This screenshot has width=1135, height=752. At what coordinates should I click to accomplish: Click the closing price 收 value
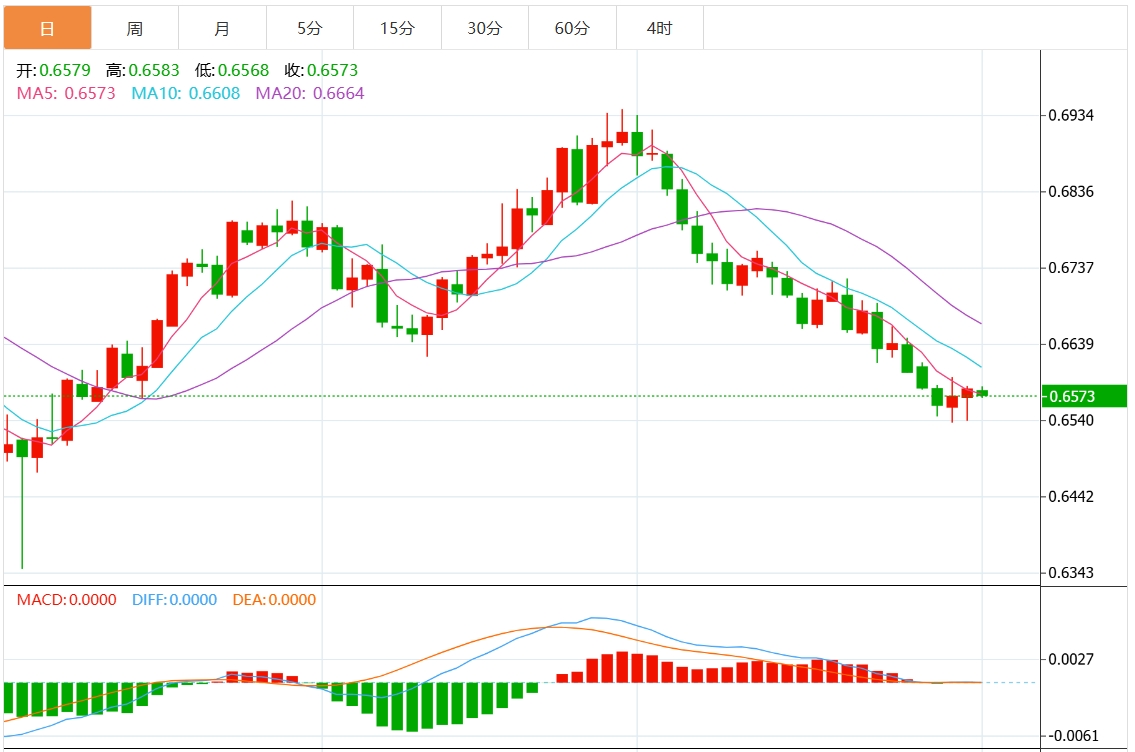click(x=332, y=71)
